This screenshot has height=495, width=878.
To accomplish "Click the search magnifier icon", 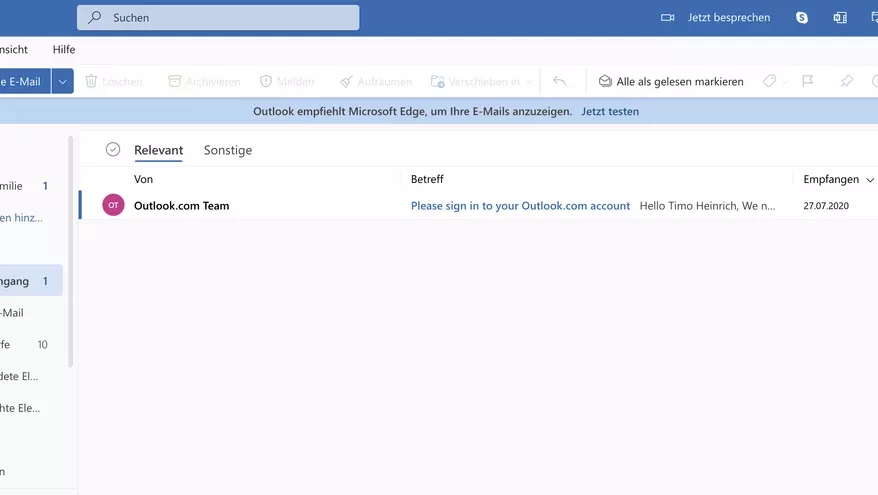I will [x=95, y=17].
